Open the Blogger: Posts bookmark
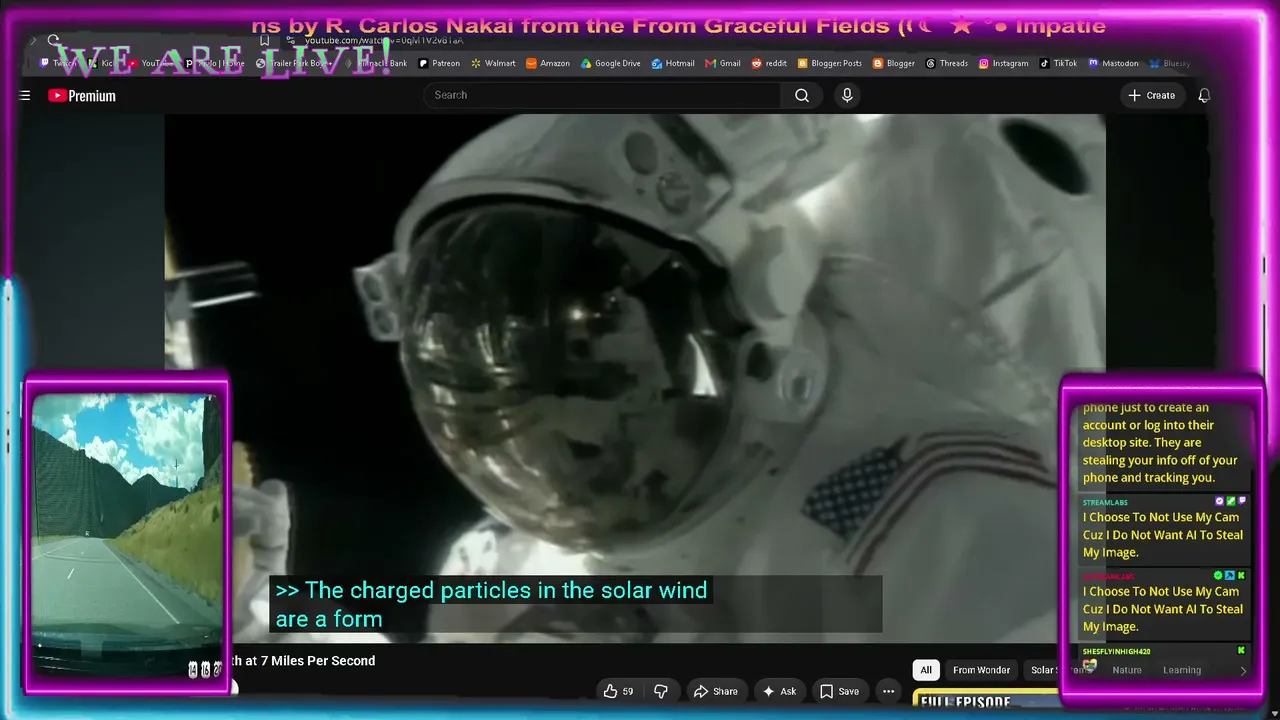This screenshot has width=1280, height=720. (830, 63)
